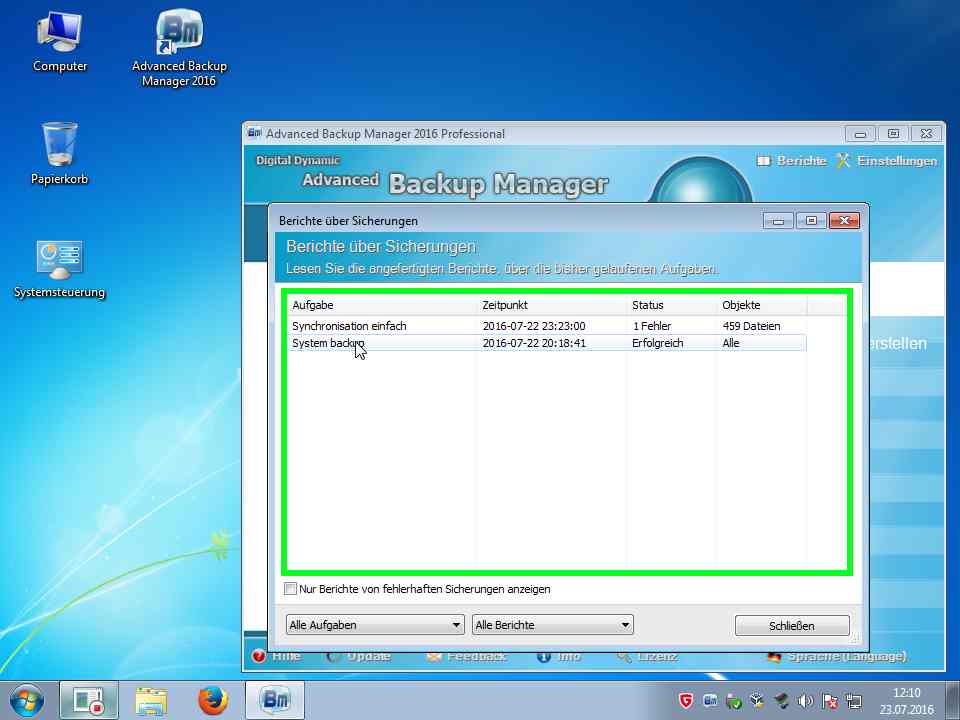This screenshot has height=720, width=960.
Task: Sort reports by the Status column header
Action: coord(672,305)
